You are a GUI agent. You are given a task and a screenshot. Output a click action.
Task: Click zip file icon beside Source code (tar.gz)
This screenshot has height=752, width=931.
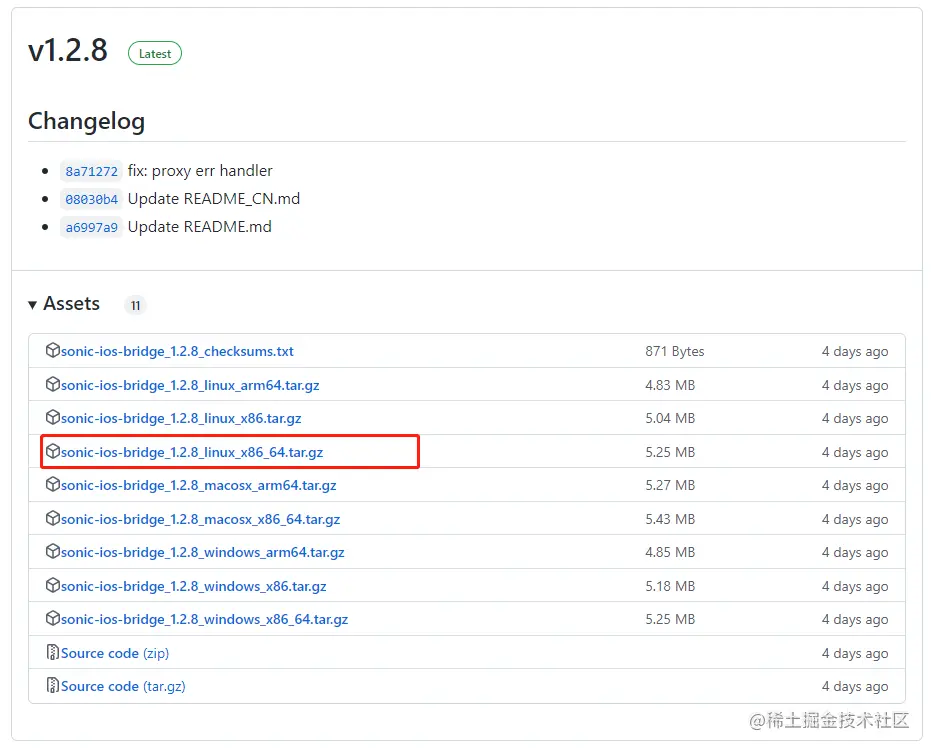coord(53,686)
